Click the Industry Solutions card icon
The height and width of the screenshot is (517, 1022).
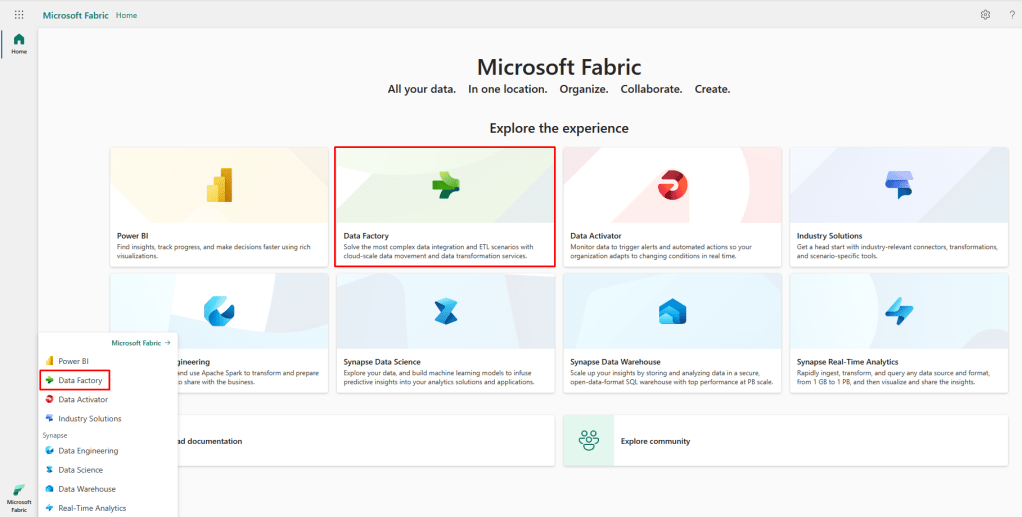898,185
